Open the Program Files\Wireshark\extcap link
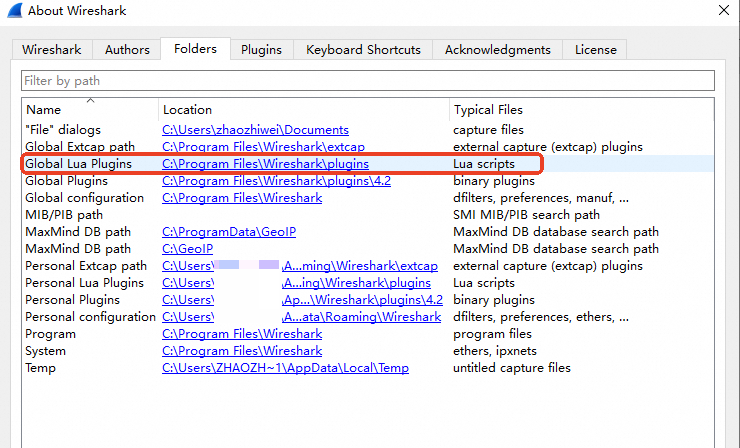Viewport: 740px width, 448px height. (x=263, y=147)
